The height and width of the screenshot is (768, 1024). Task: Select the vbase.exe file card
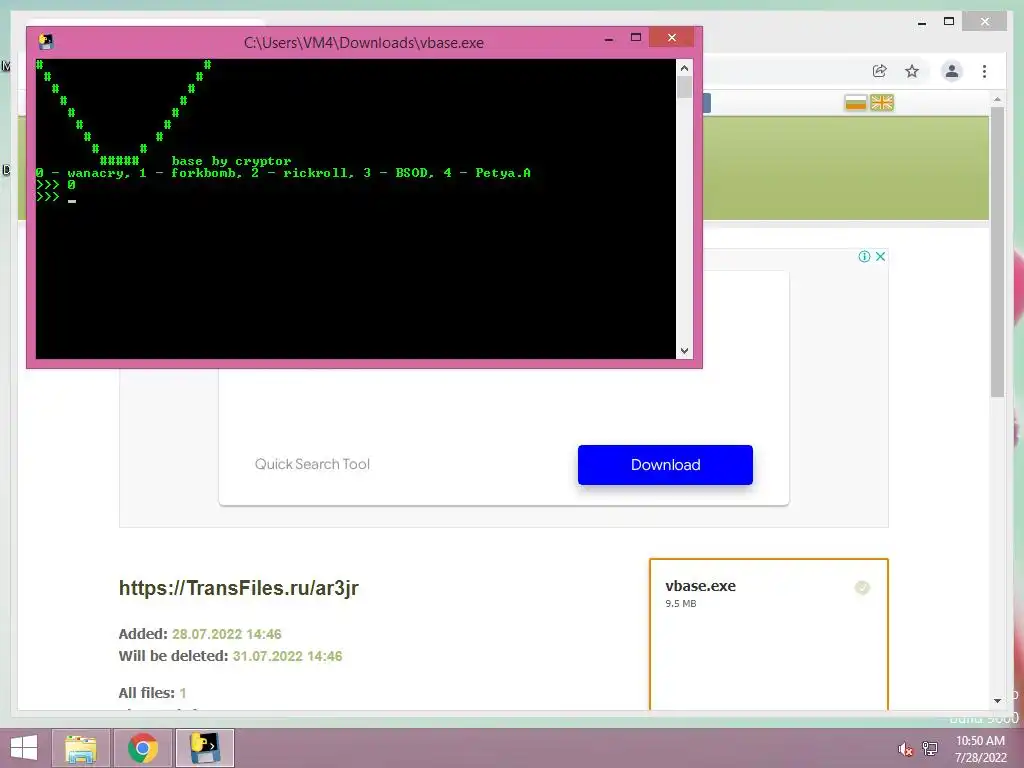coord(769,634)
